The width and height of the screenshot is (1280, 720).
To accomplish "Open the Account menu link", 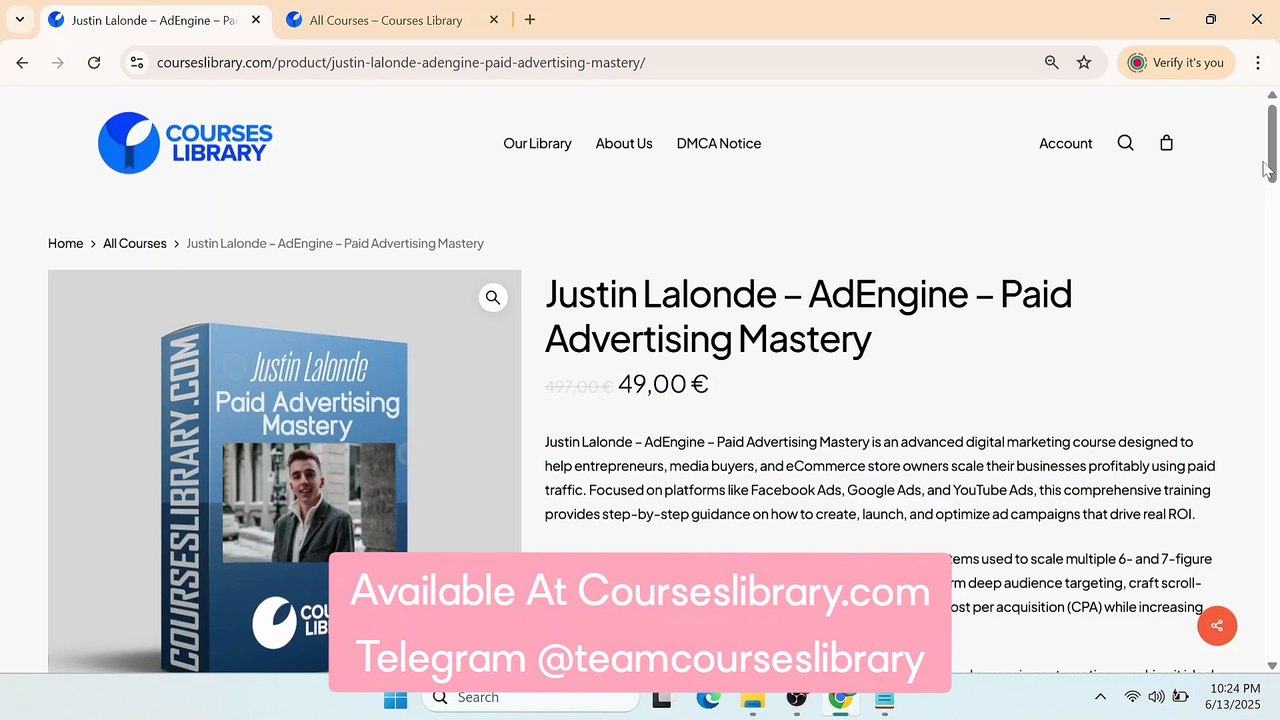I will pyautogui.click(x=1065, y=143).
